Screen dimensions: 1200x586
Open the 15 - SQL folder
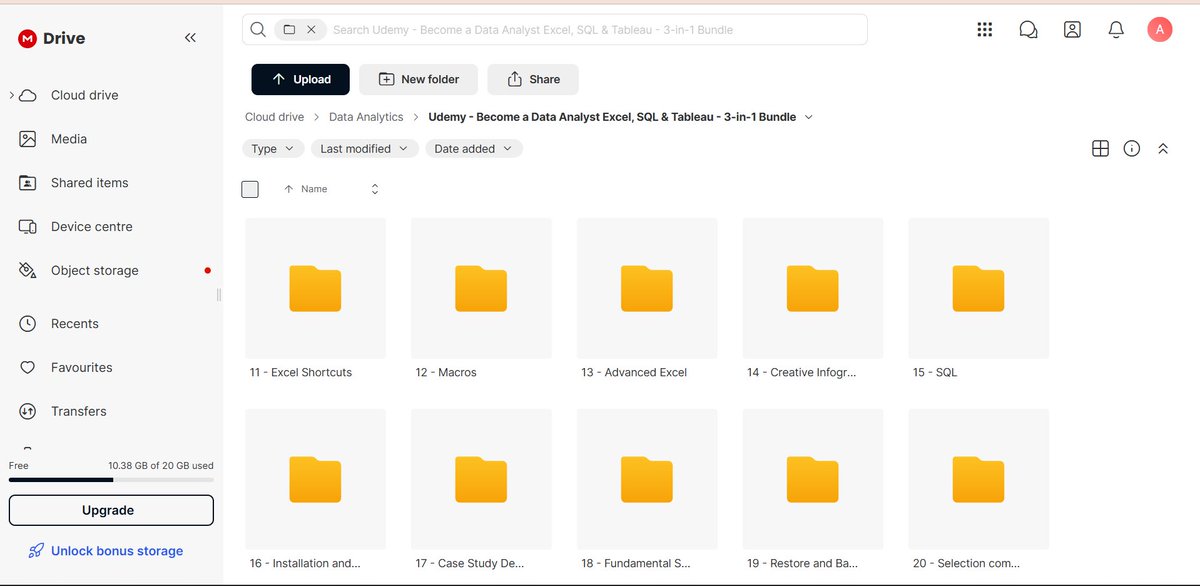(x=979, y=299)
